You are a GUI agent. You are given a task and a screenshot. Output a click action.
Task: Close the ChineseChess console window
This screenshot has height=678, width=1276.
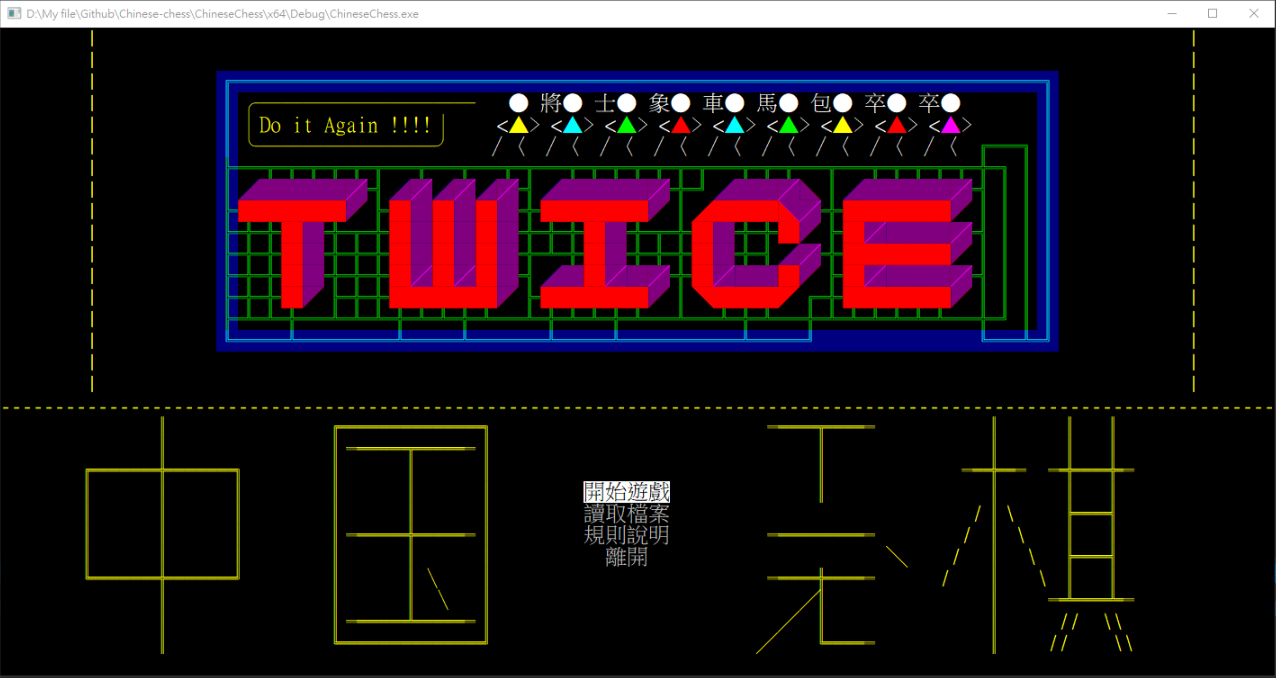point(1254,13)
